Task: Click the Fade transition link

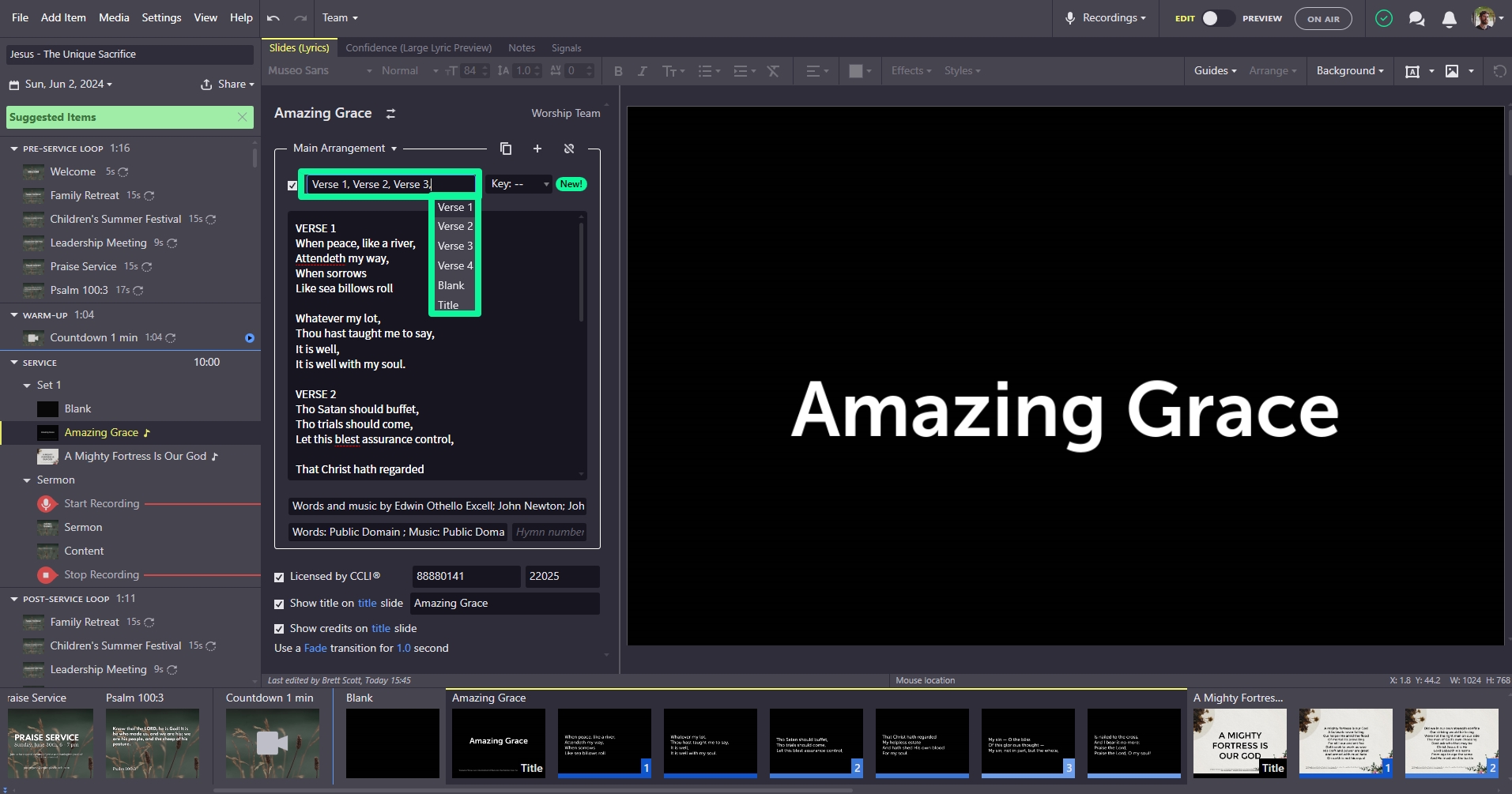Action: pos(315,649)
